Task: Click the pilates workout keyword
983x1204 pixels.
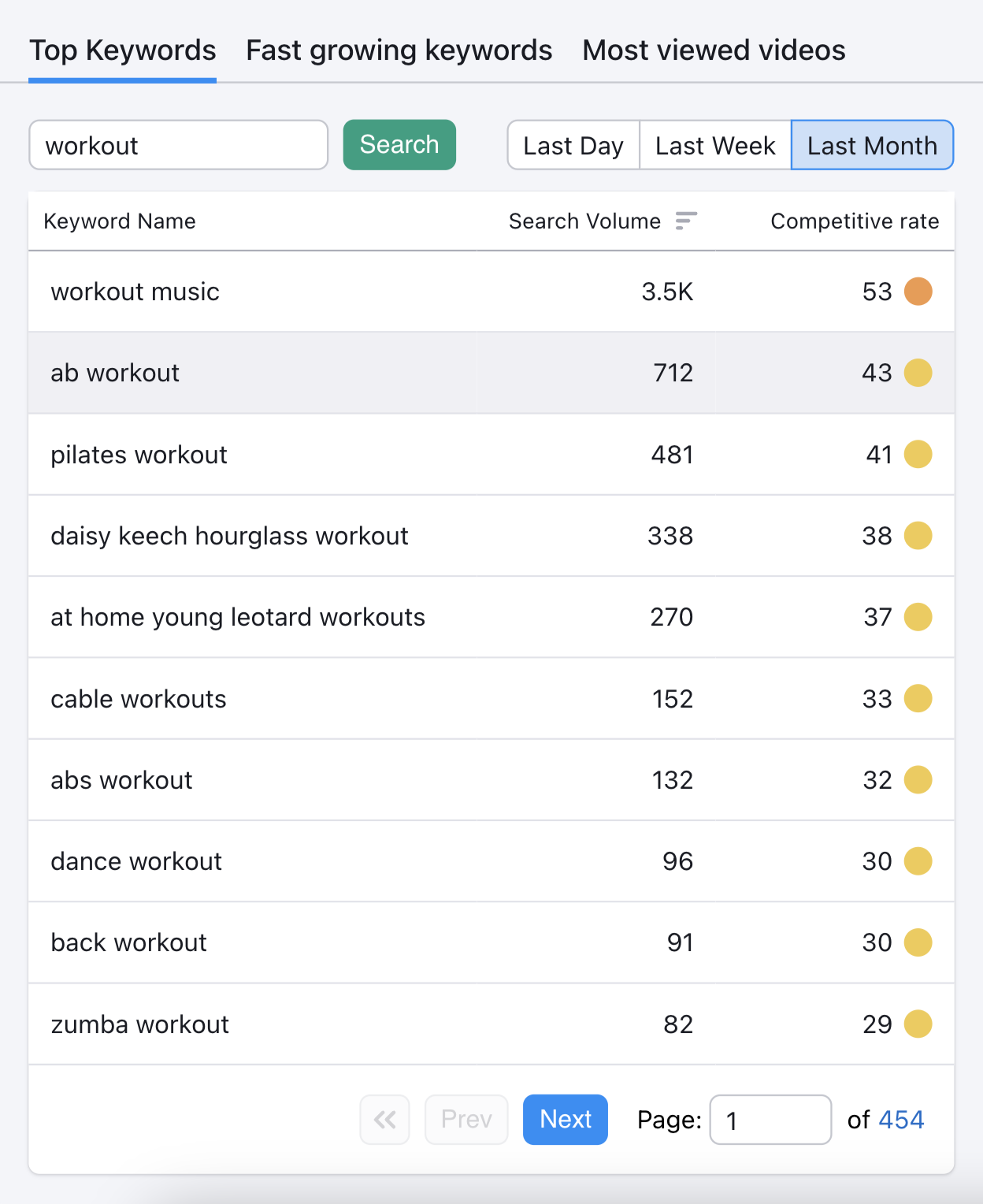Action: click(x=139, y=455)
